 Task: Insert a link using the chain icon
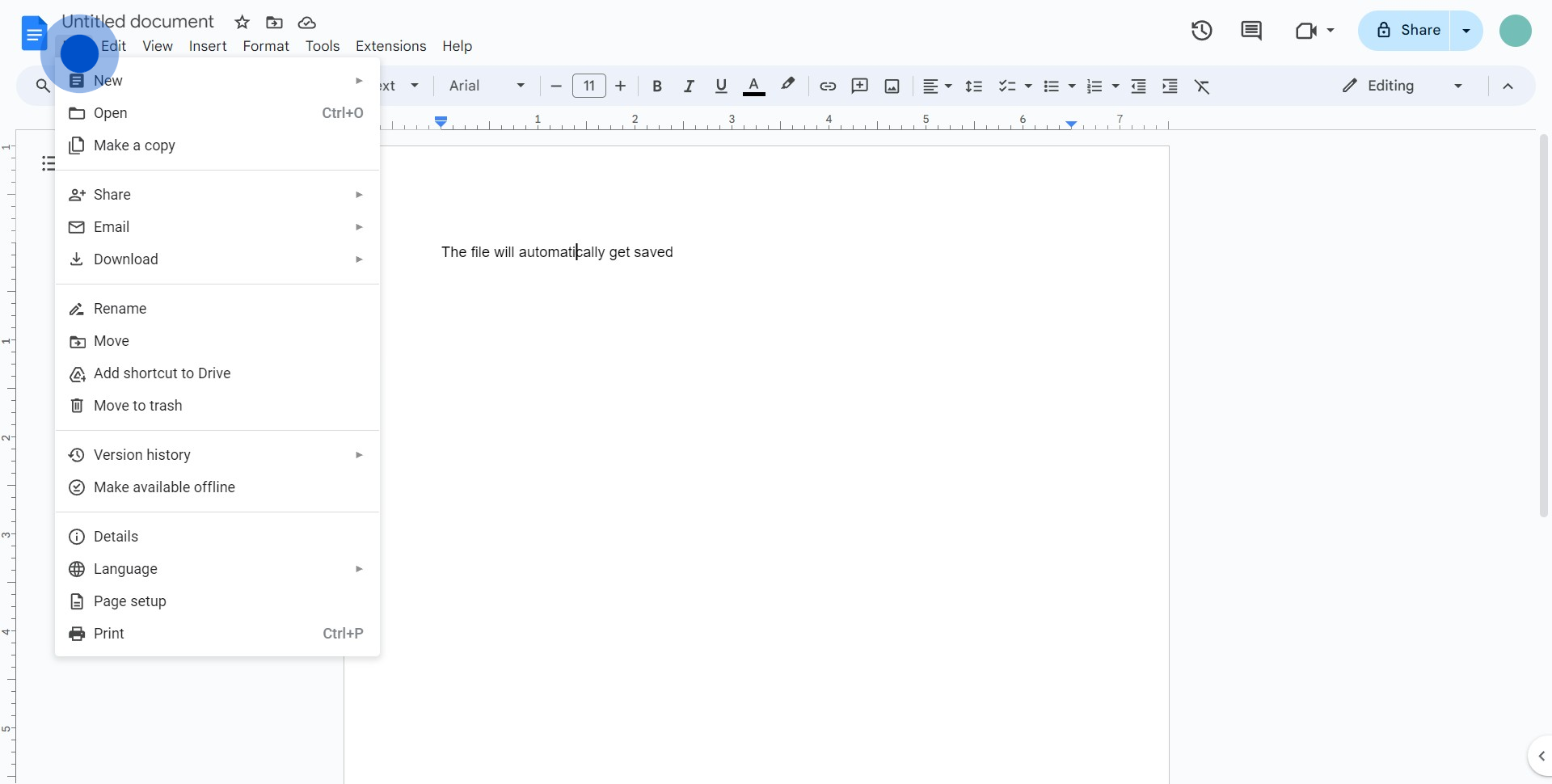[828, 86]
